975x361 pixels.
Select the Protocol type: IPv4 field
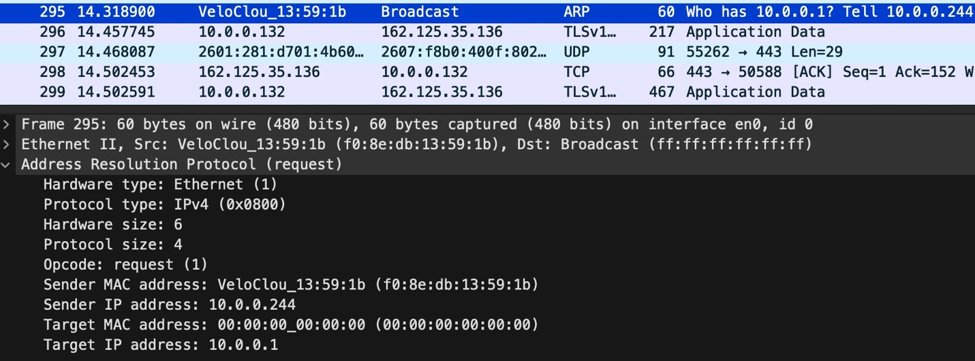tap(488, 204)
